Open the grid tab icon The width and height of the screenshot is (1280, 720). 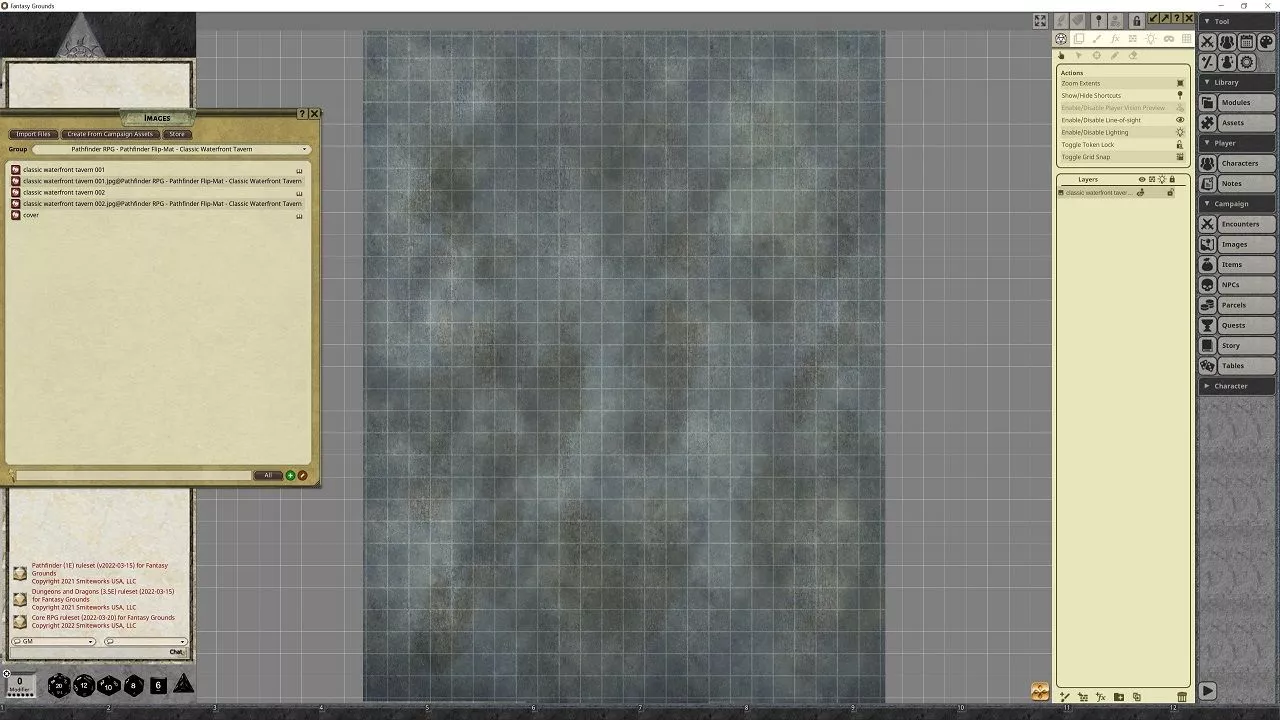[x=1187, y=39]
